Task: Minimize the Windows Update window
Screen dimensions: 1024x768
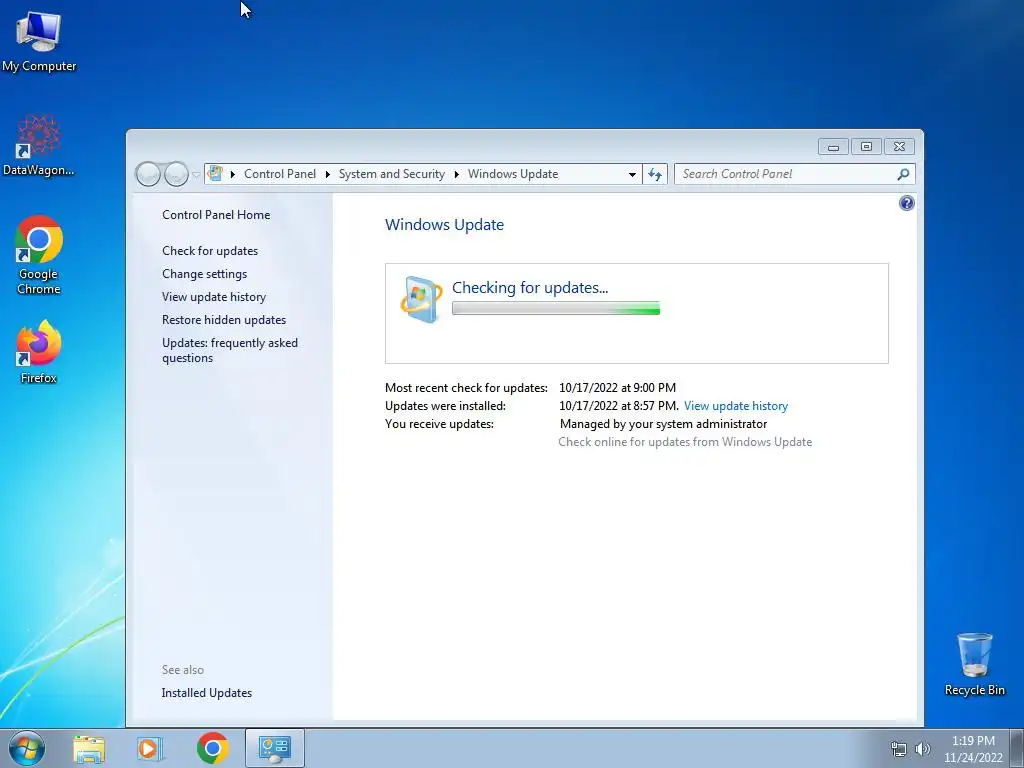Action: (833, 147)
